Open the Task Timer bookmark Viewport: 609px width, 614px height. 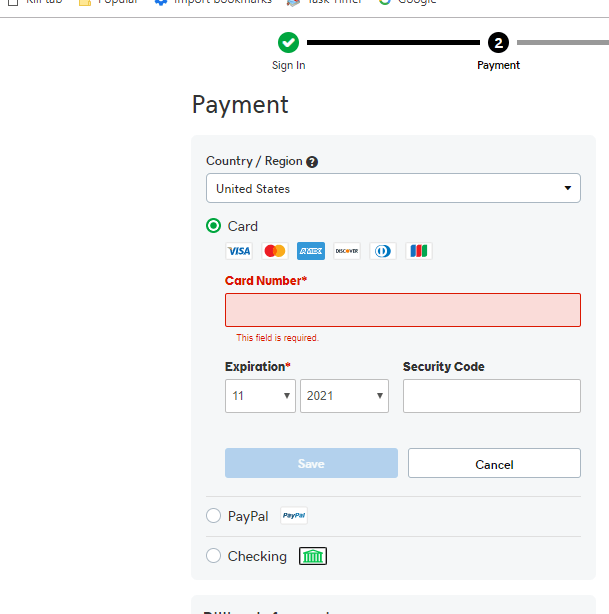point(325,2)
